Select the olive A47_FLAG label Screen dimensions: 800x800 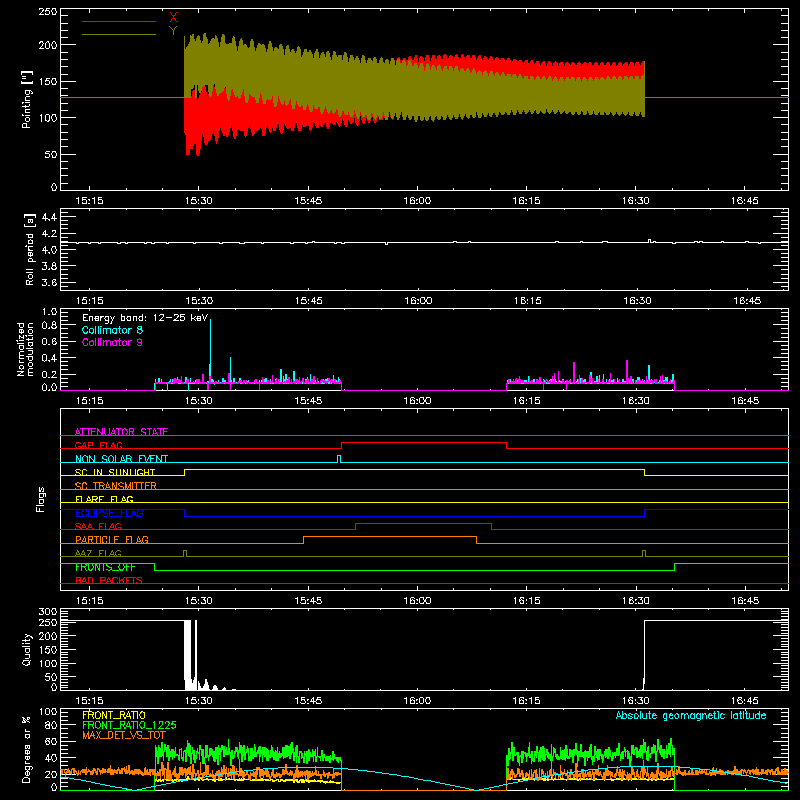pos(98,553)
